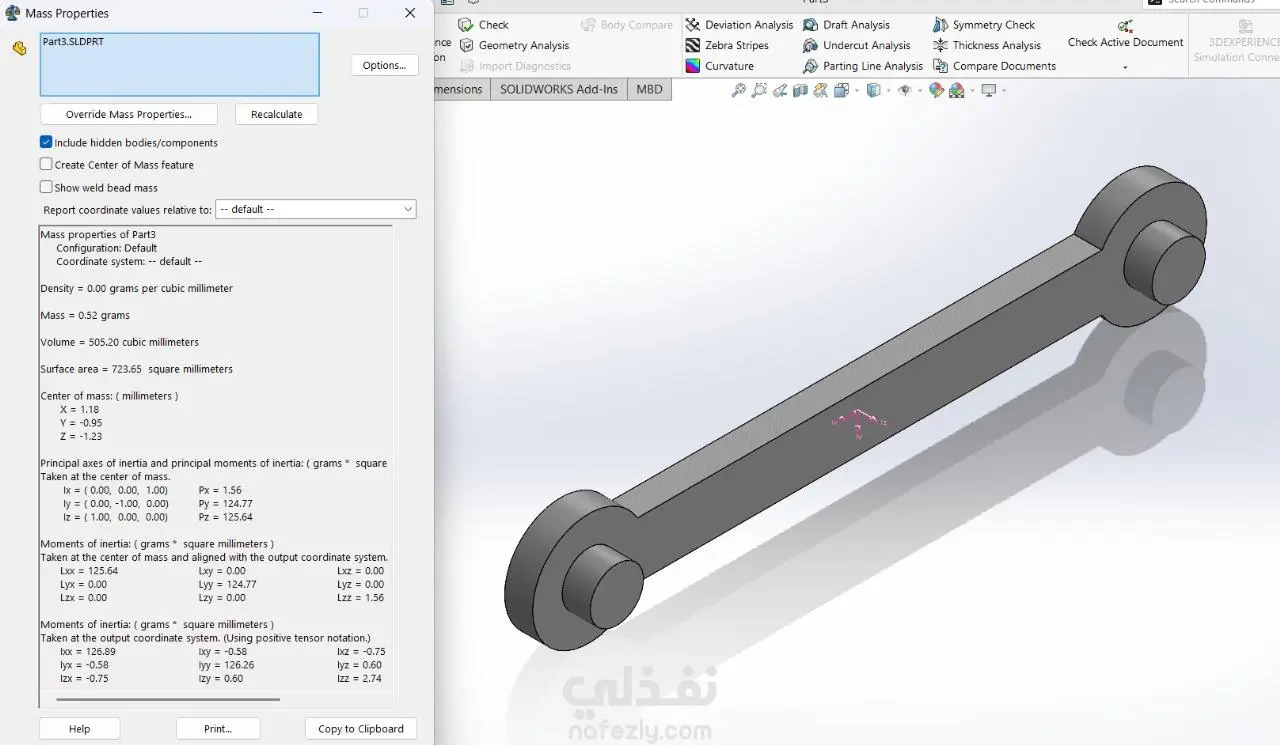
Task: Click the Check Active Document icon
Action: [1125, 26]
